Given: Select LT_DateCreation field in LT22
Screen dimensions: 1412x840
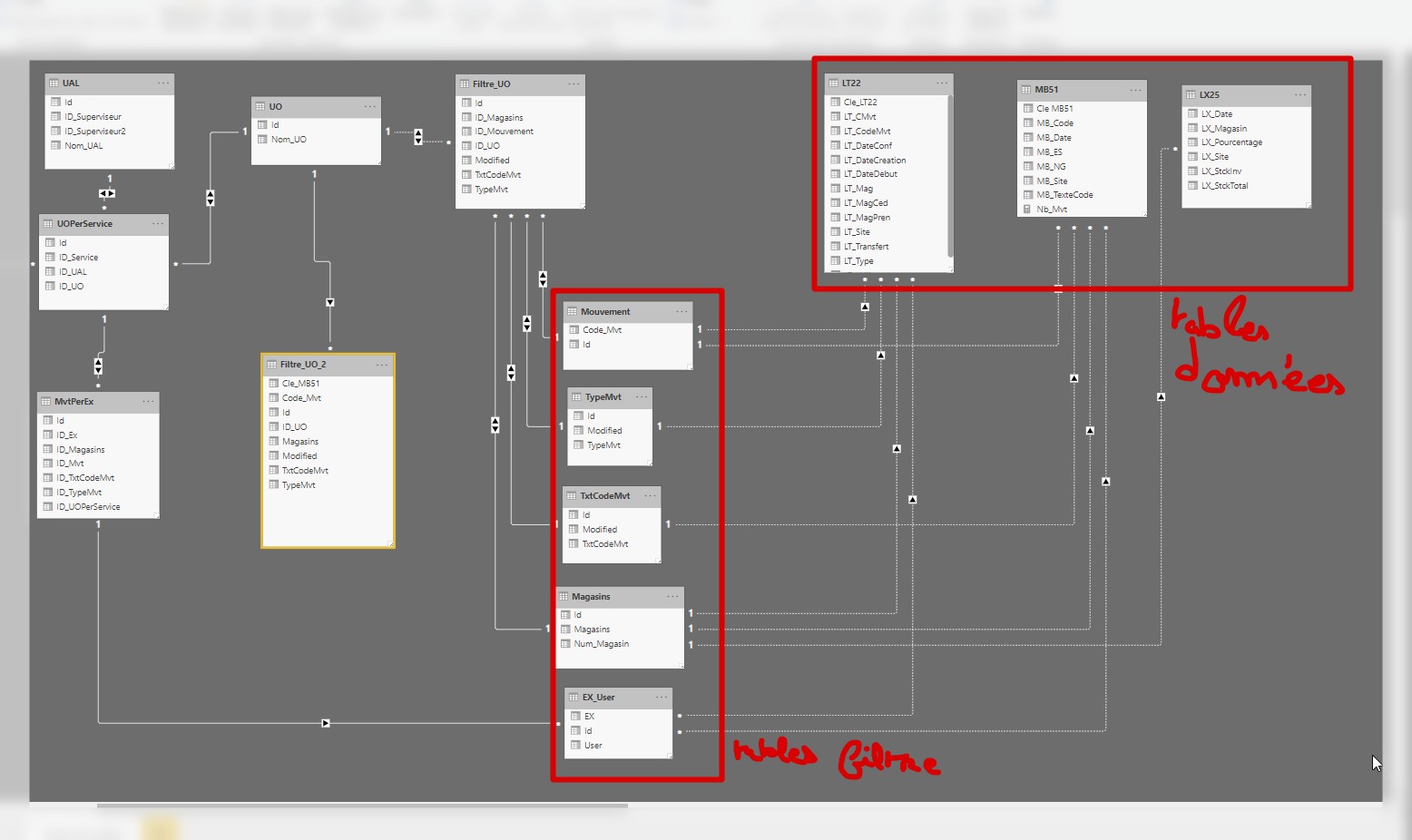Looking at the screenshot, I should pyautogui.click(x=875, y=160).
